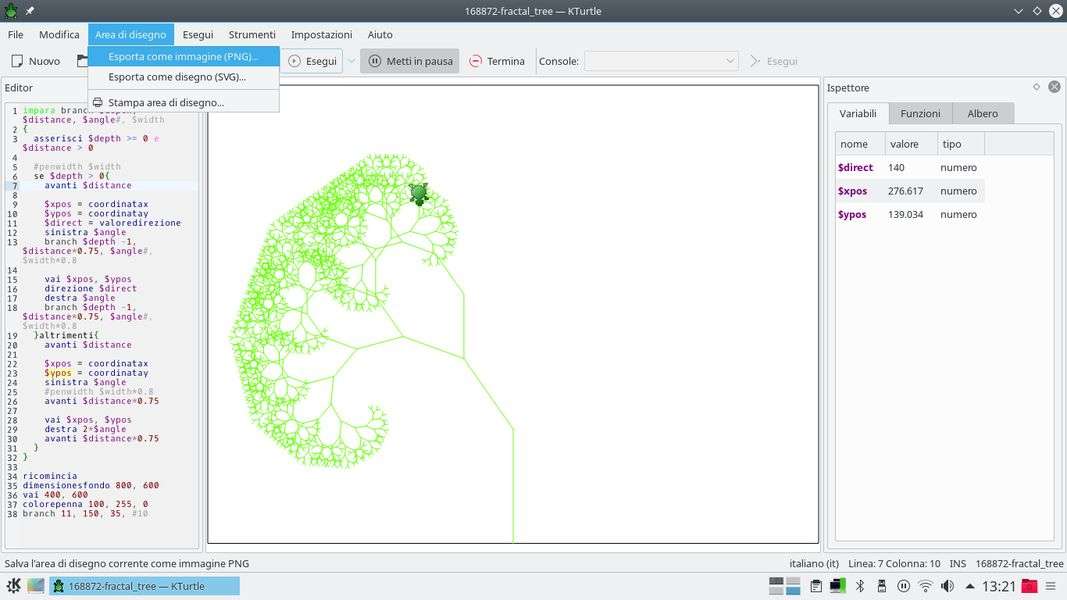
Task: Expand hidden system tray icons arrow
Action: tap(970, 586)
